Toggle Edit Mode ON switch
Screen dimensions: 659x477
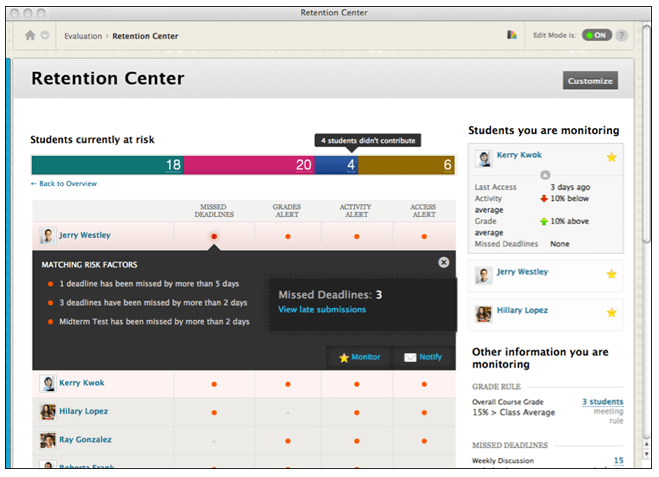596,35
